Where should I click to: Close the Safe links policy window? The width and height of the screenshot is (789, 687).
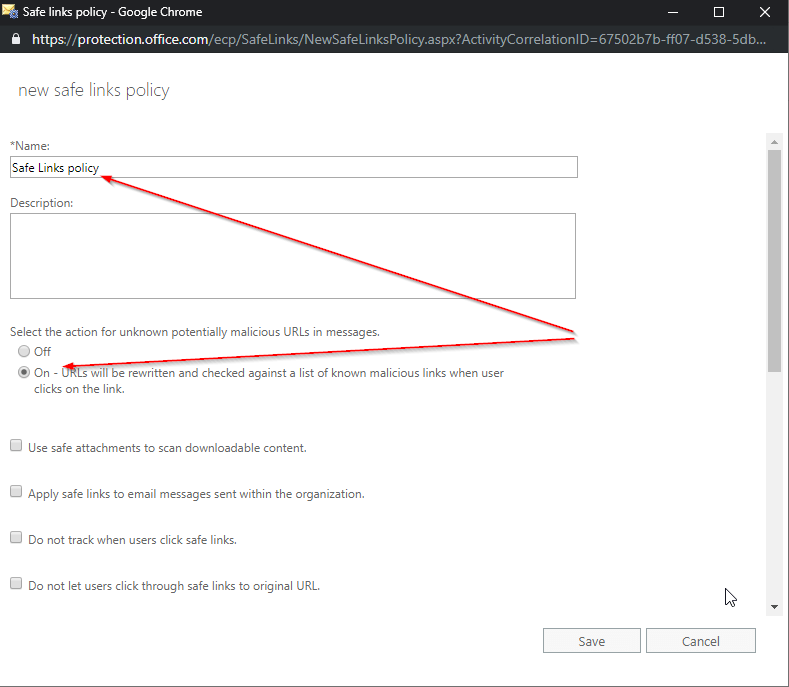click(765, 13)
